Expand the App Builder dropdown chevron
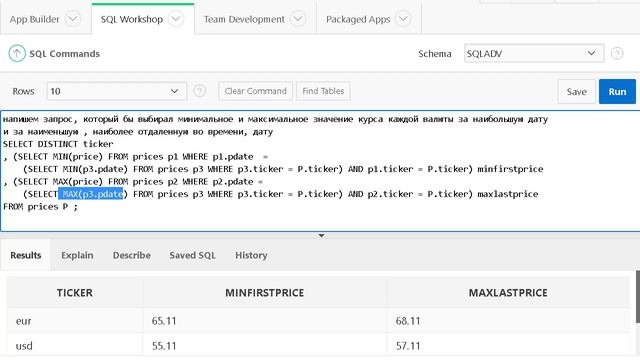This screenshot has width=640, height=360. point(73,19)
